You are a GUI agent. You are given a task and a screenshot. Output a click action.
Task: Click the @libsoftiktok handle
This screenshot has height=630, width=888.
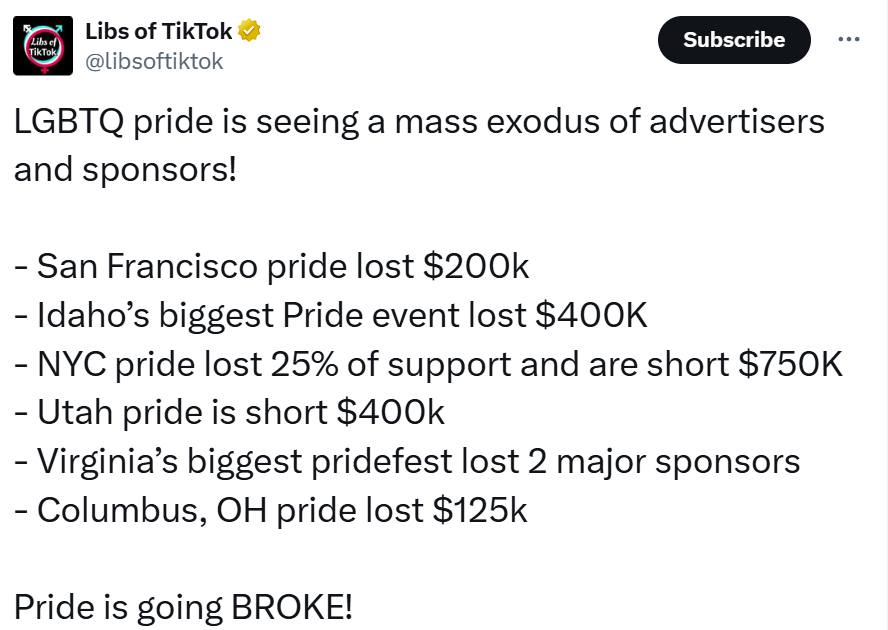coord(154,61)
